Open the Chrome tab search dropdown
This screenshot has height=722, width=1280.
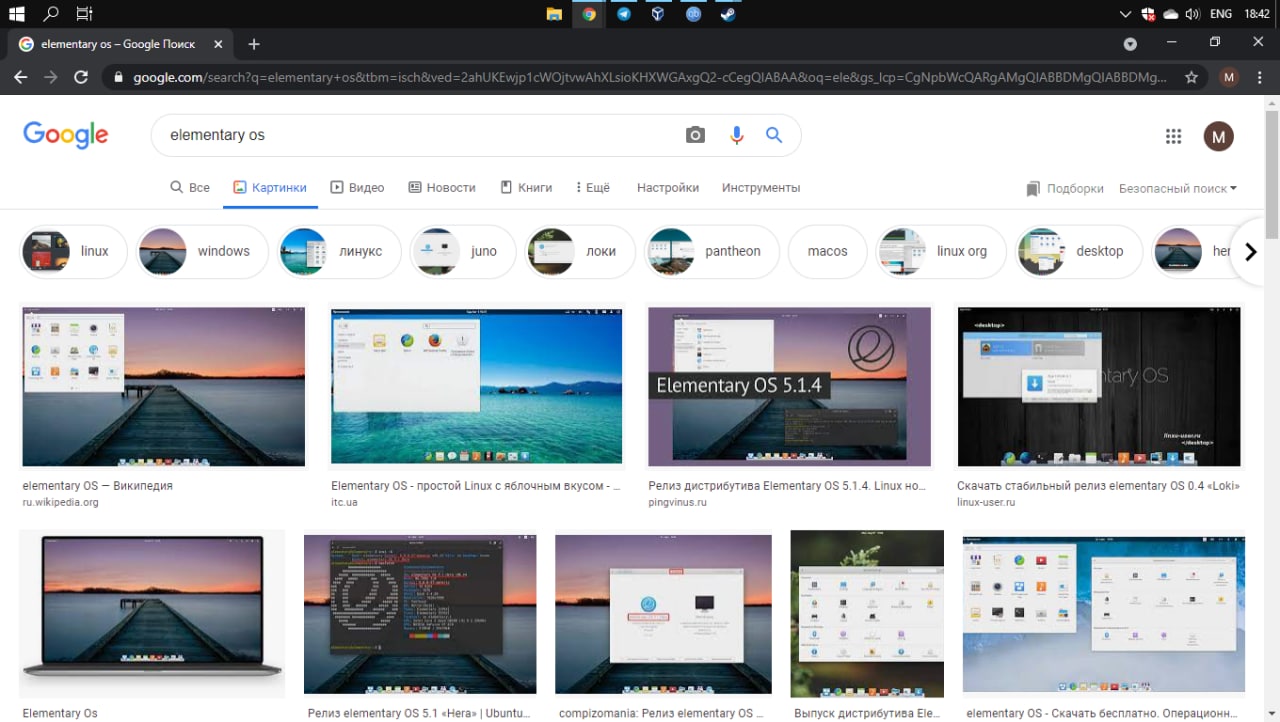pos(1130,44)
